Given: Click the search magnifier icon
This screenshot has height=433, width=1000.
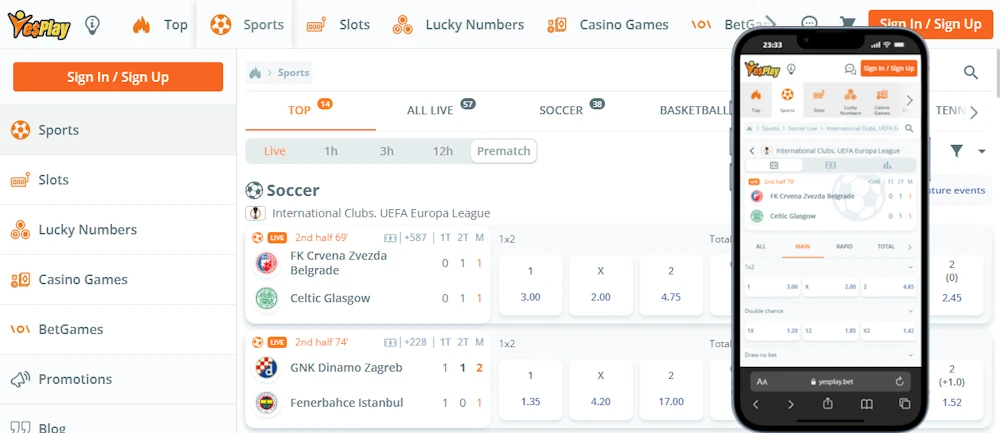Looking at the screenshot, I should (x=971, y=72).
